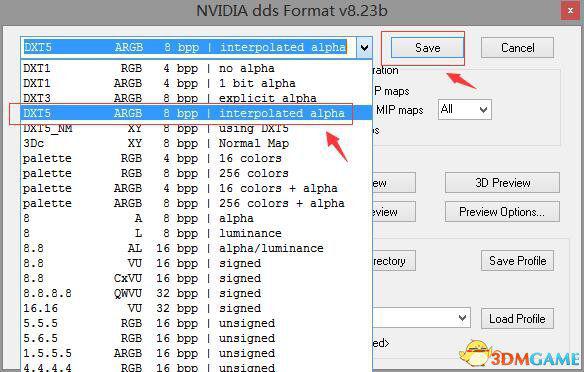
Task: Select palette RGB 8 bpp 256 colors
Action: tap(197, 173)
